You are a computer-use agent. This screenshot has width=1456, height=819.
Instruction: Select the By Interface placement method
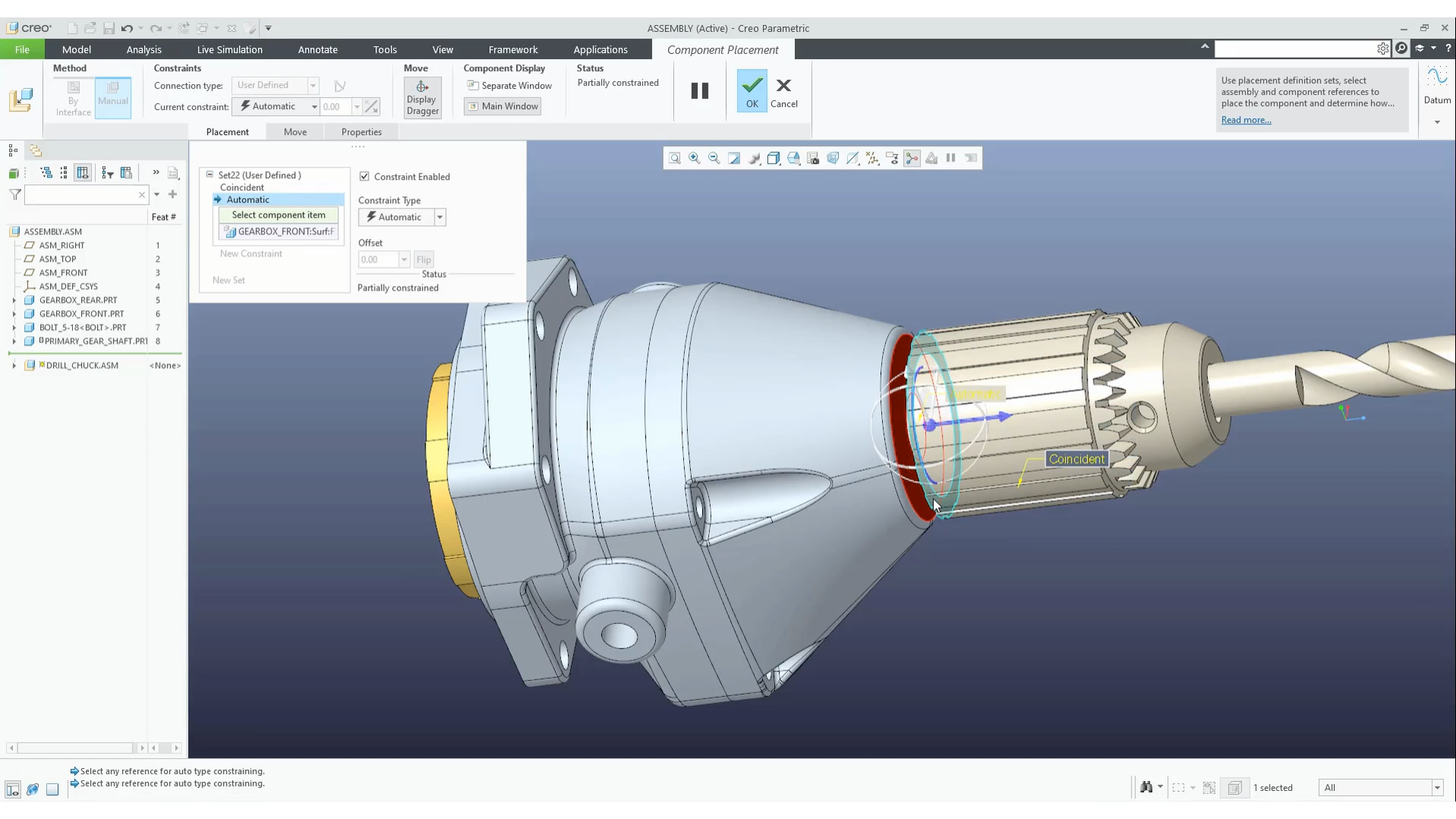[74, 97]
